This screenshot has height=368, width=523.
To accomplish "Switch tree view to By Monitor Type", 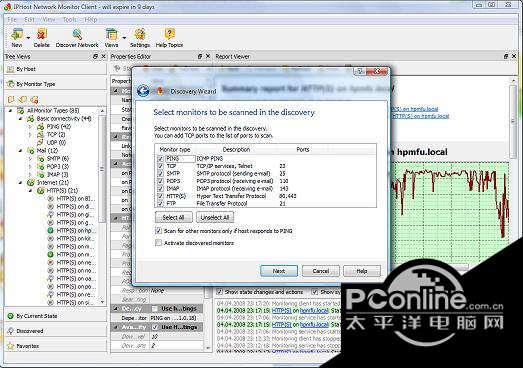I will [55, 84].
